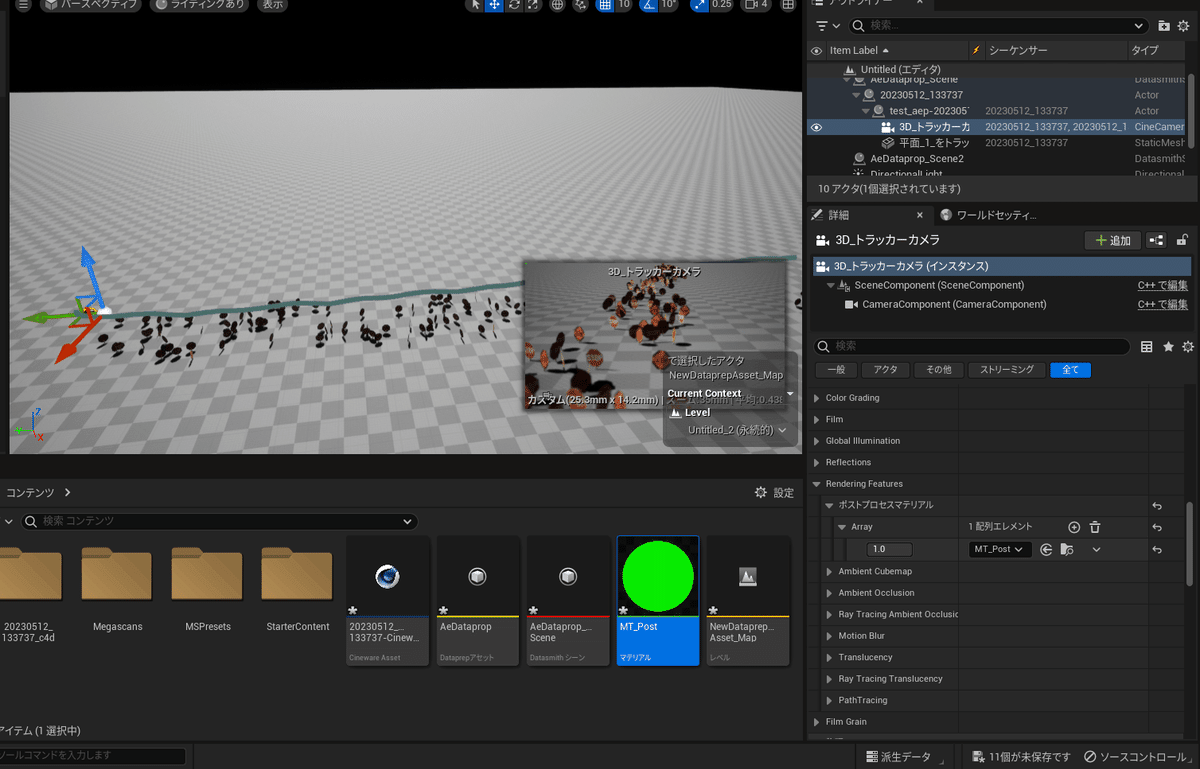Open the 表示 show flags menu

(x=272, y=5)
